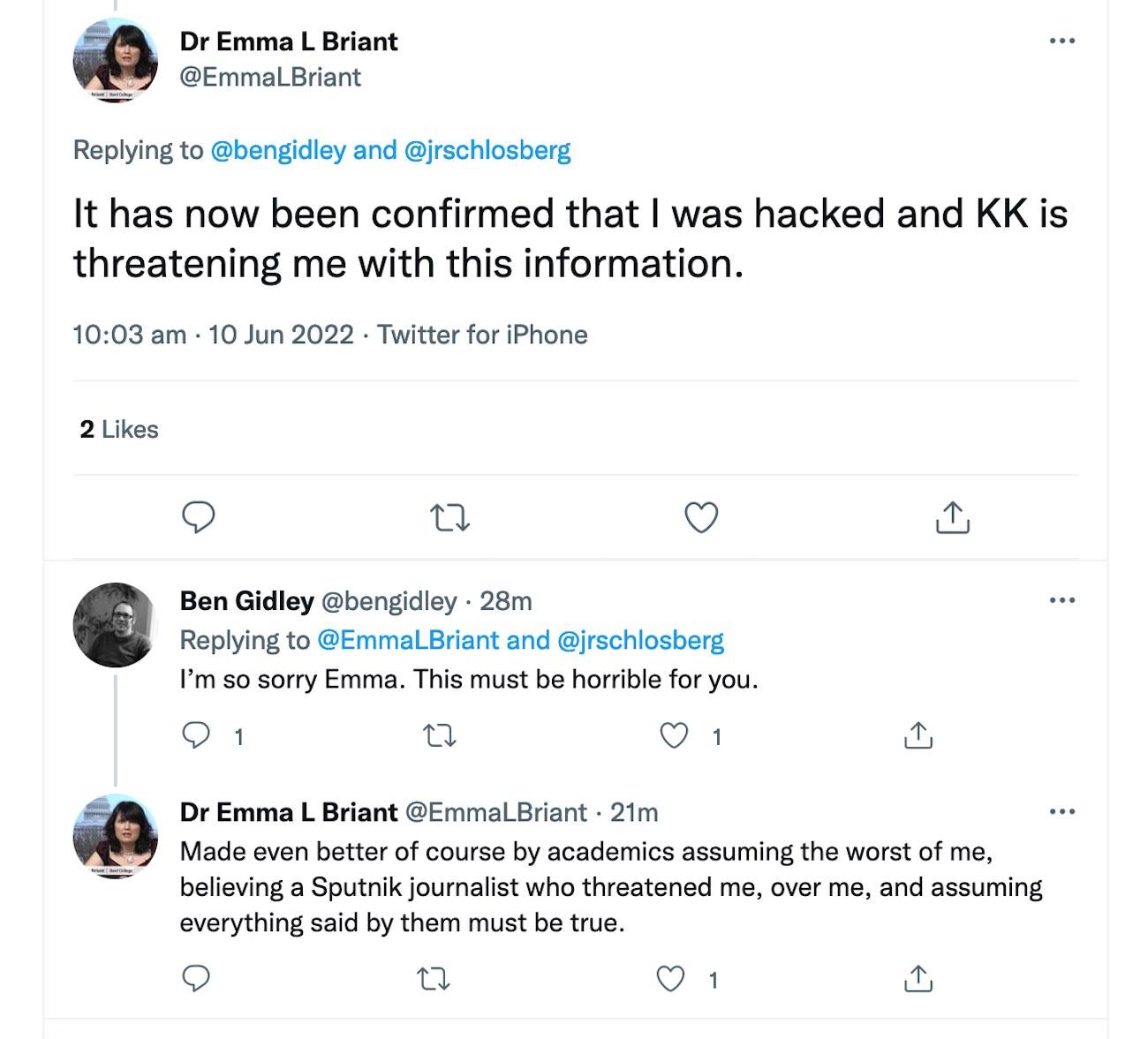
Task: Open more options on the main tweet
Action: (1061, 41)
